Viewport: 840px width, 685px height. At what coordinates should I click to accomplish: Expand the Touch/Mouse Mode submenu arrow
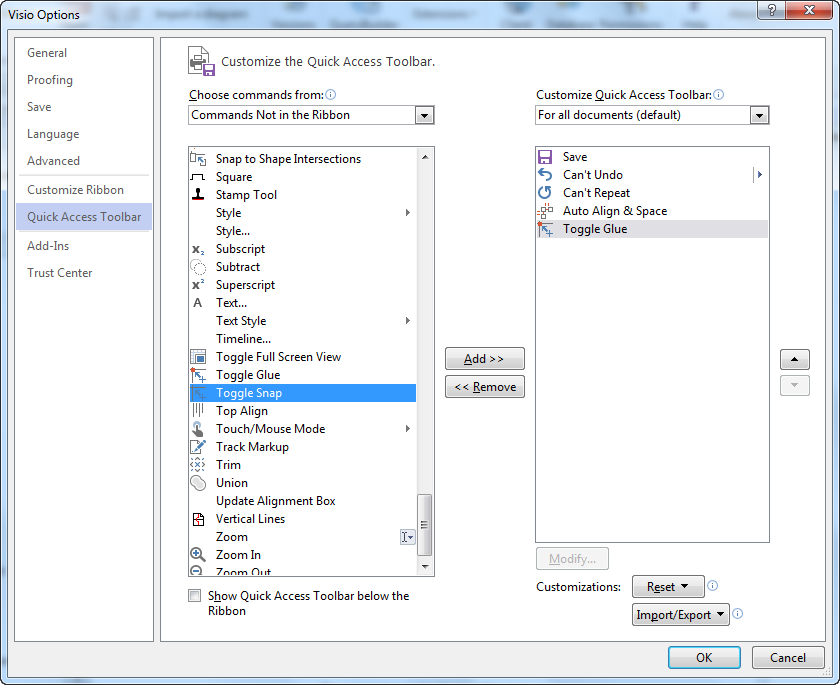tap(408, 428)
